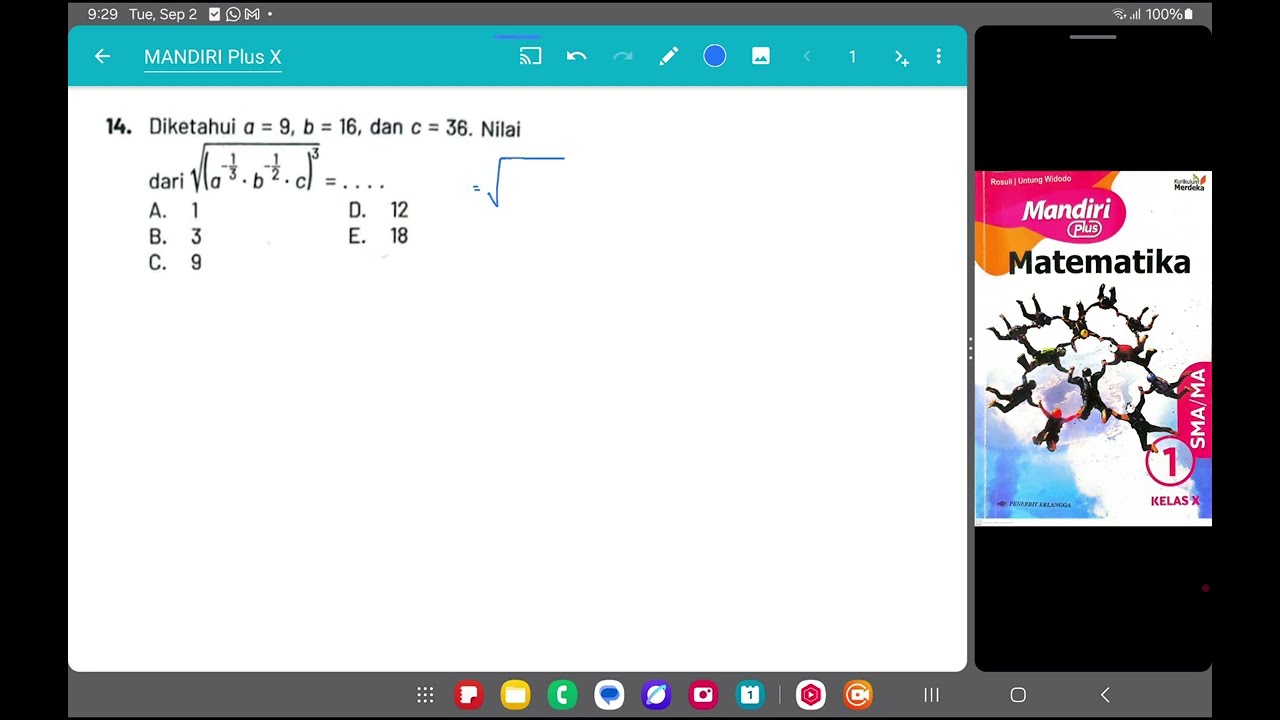This screenshot has height=720, width=1280.
Task: Tap answer option E. 18
Action: 378,237
